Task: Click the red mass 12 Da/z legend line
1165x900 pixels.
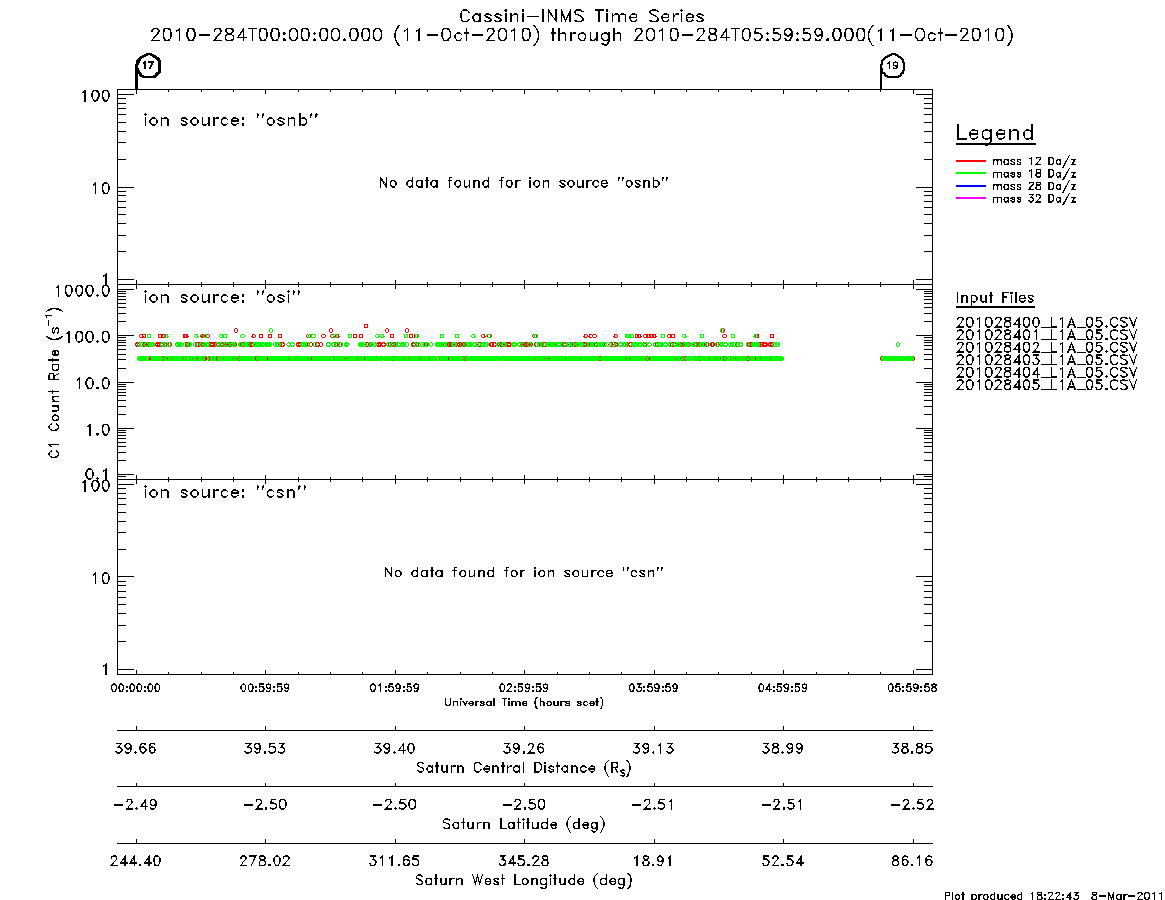Action: coord(970,161)
